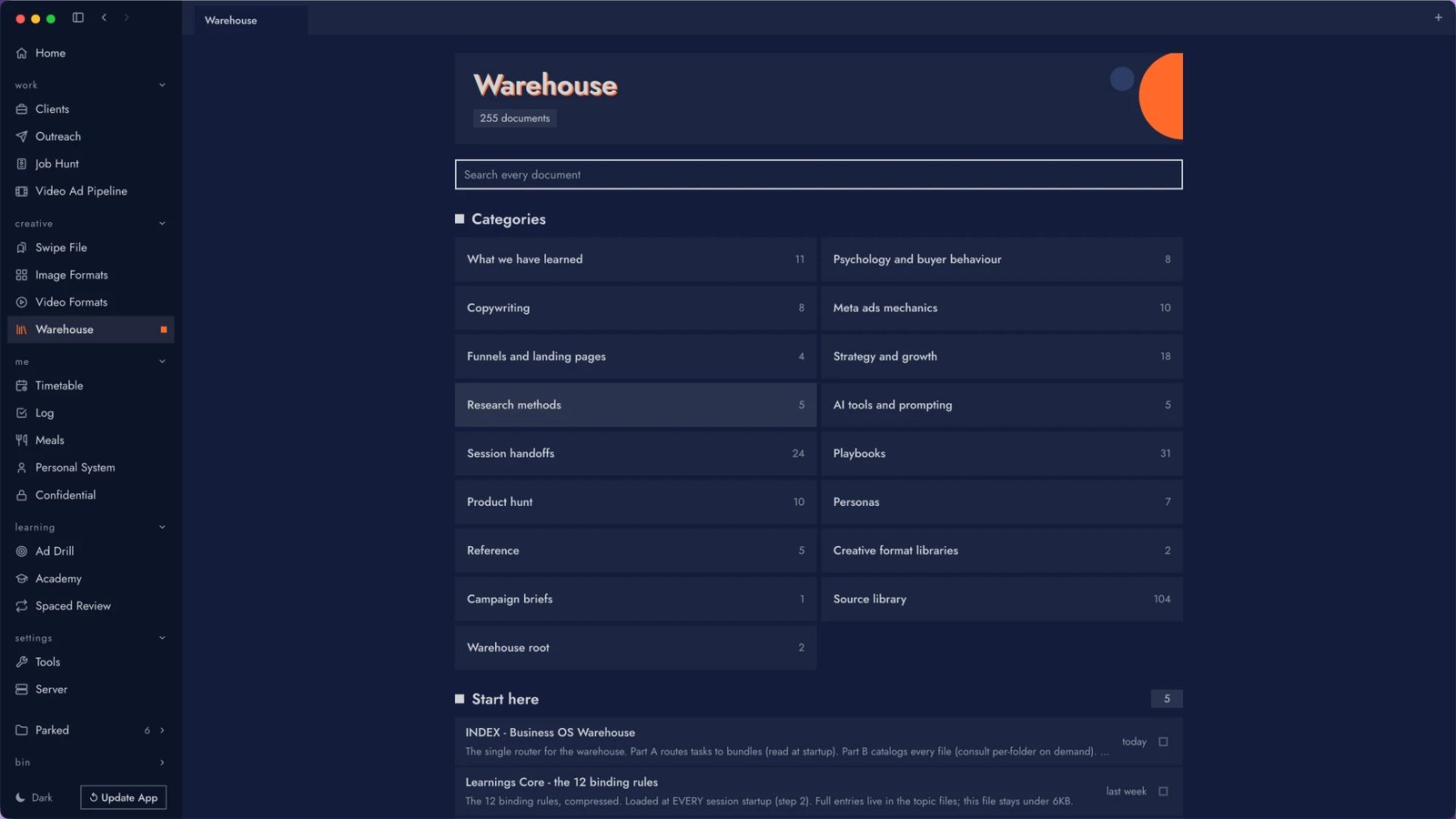This screenshot has width=1456, height=819.
Task: Collapse the creative section chevron
Action: coord(162,224)
